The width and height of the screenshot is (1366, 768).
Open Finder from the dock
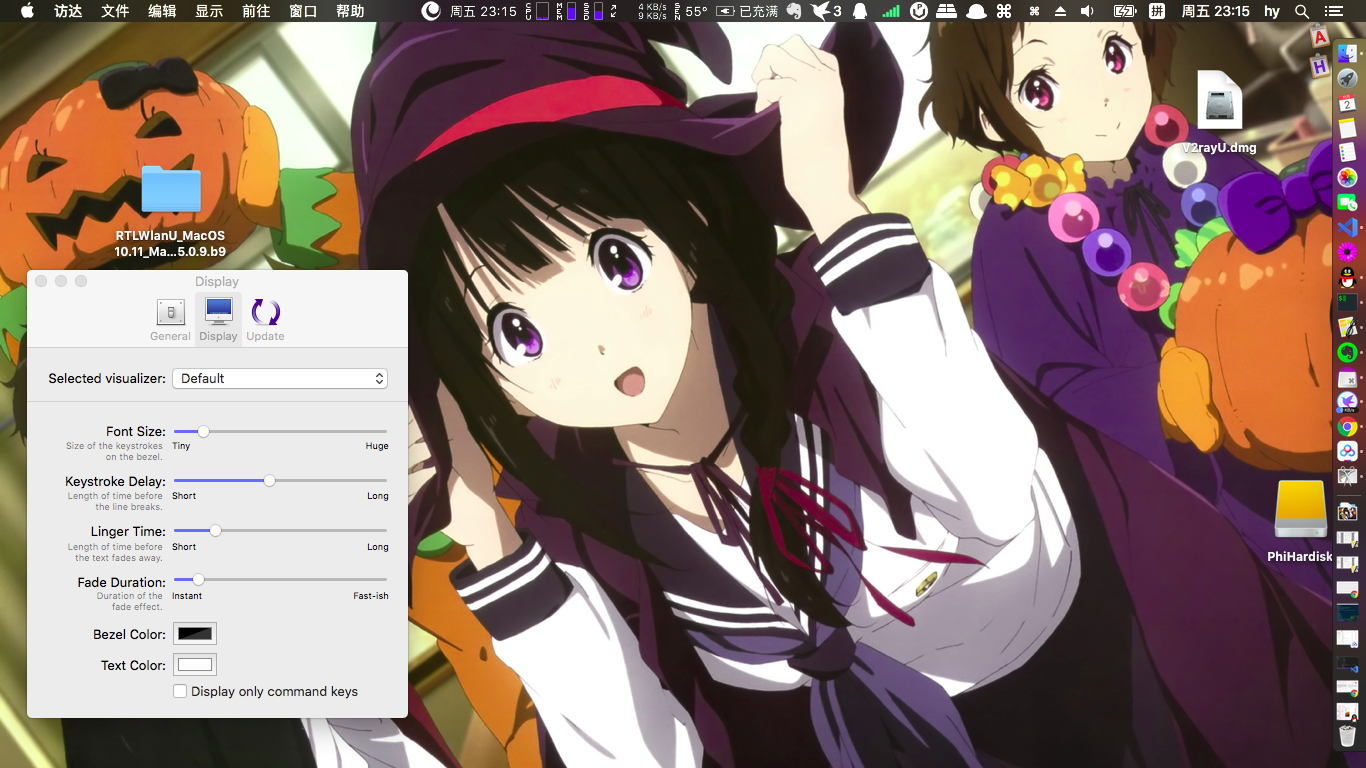point(1347,52)
